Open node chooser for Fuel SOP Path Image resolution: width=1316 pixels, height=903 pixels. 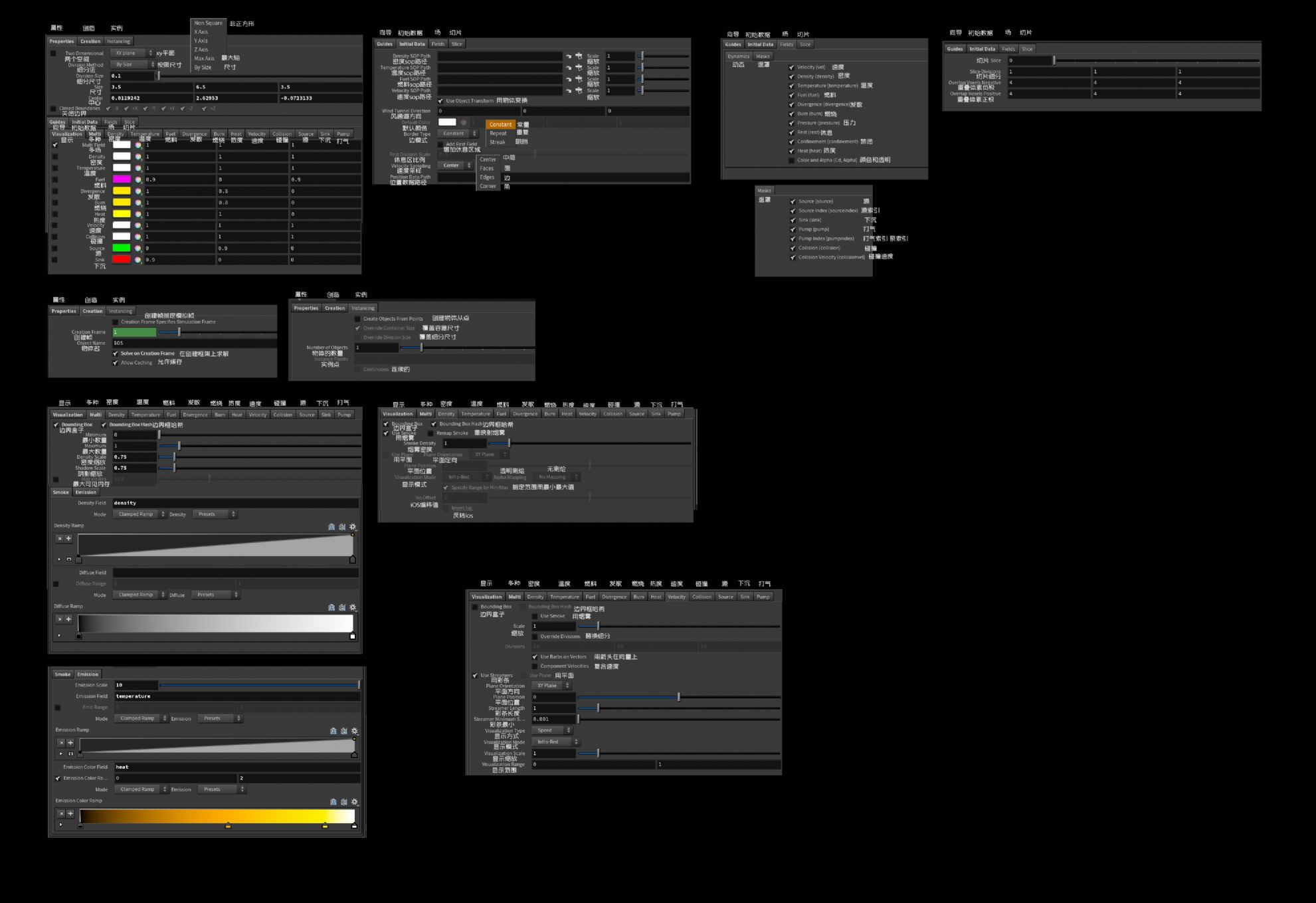tap(579, 79)
